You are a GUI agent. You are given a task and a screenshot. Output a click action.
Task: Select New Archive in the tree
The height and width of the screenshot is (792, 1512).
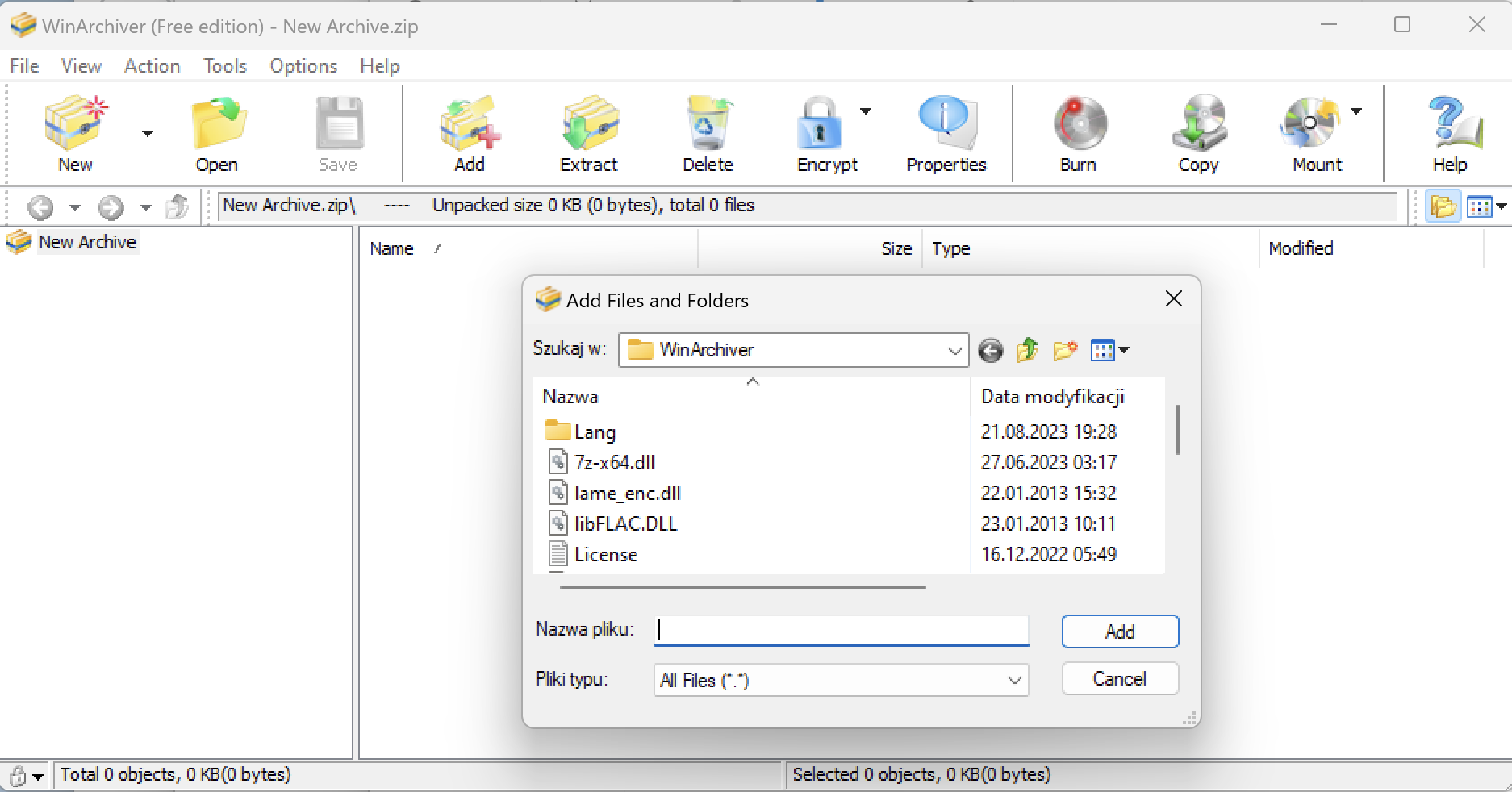pos(87,242)
